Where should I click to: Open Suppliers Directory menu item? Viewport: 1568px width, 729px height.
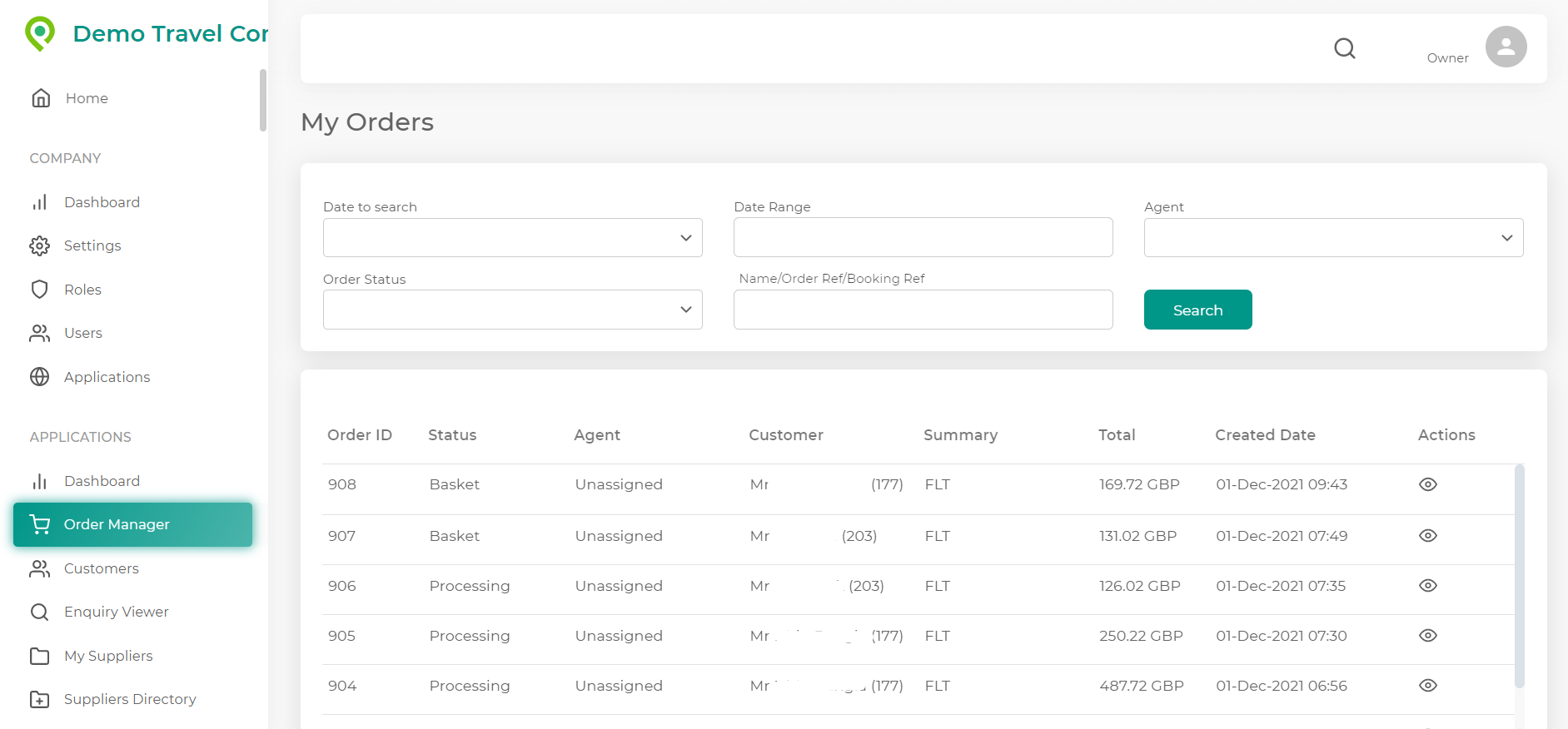pyautogui.click(x=130, y=699)
